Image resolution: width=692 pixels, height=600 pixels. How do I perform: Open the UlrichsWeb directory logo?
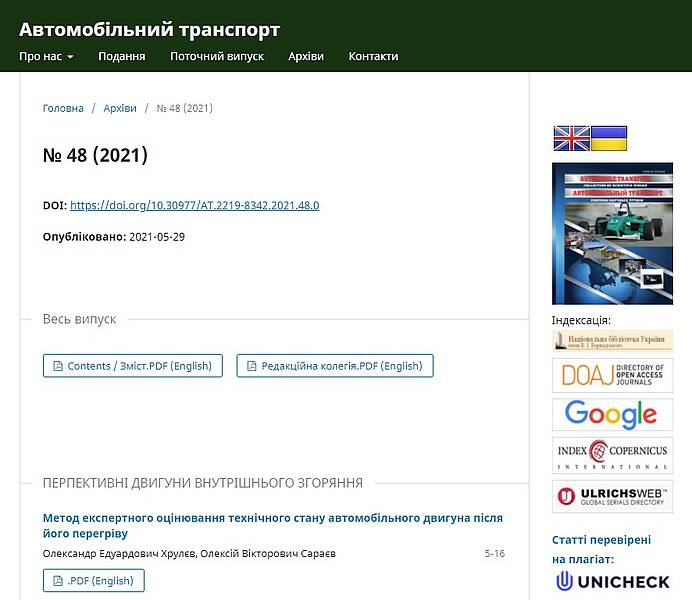point(612,496)
